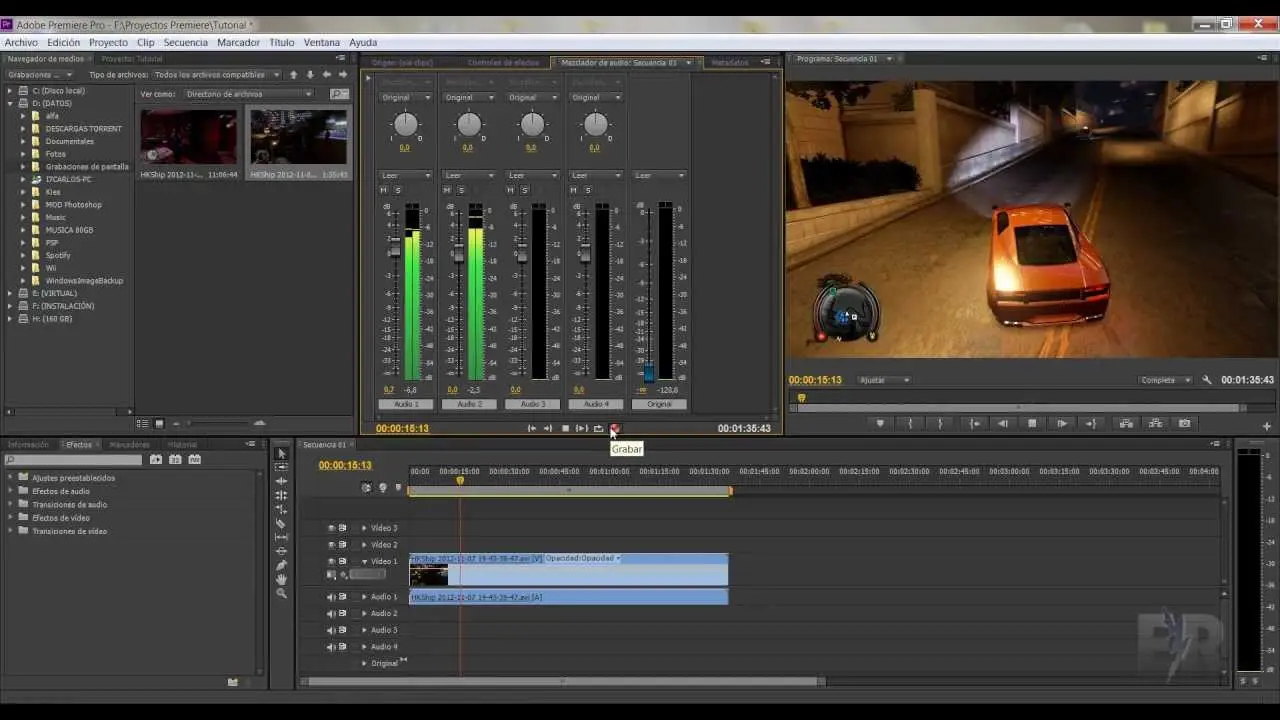Open button editor plus icon in Program monitor
1280x720 pixels.
(1266, 426)
